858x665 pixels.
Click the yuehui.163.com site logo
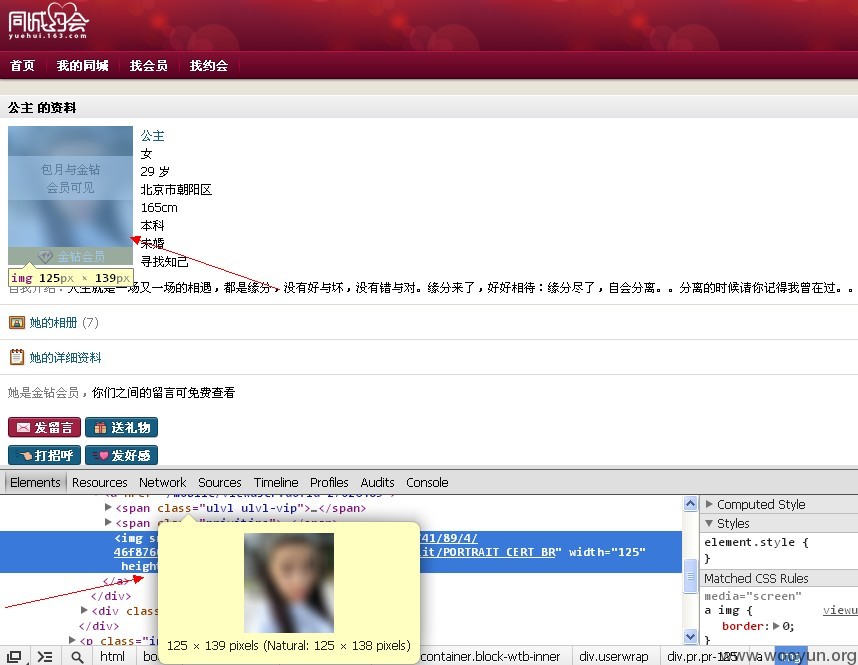(48, 21)
